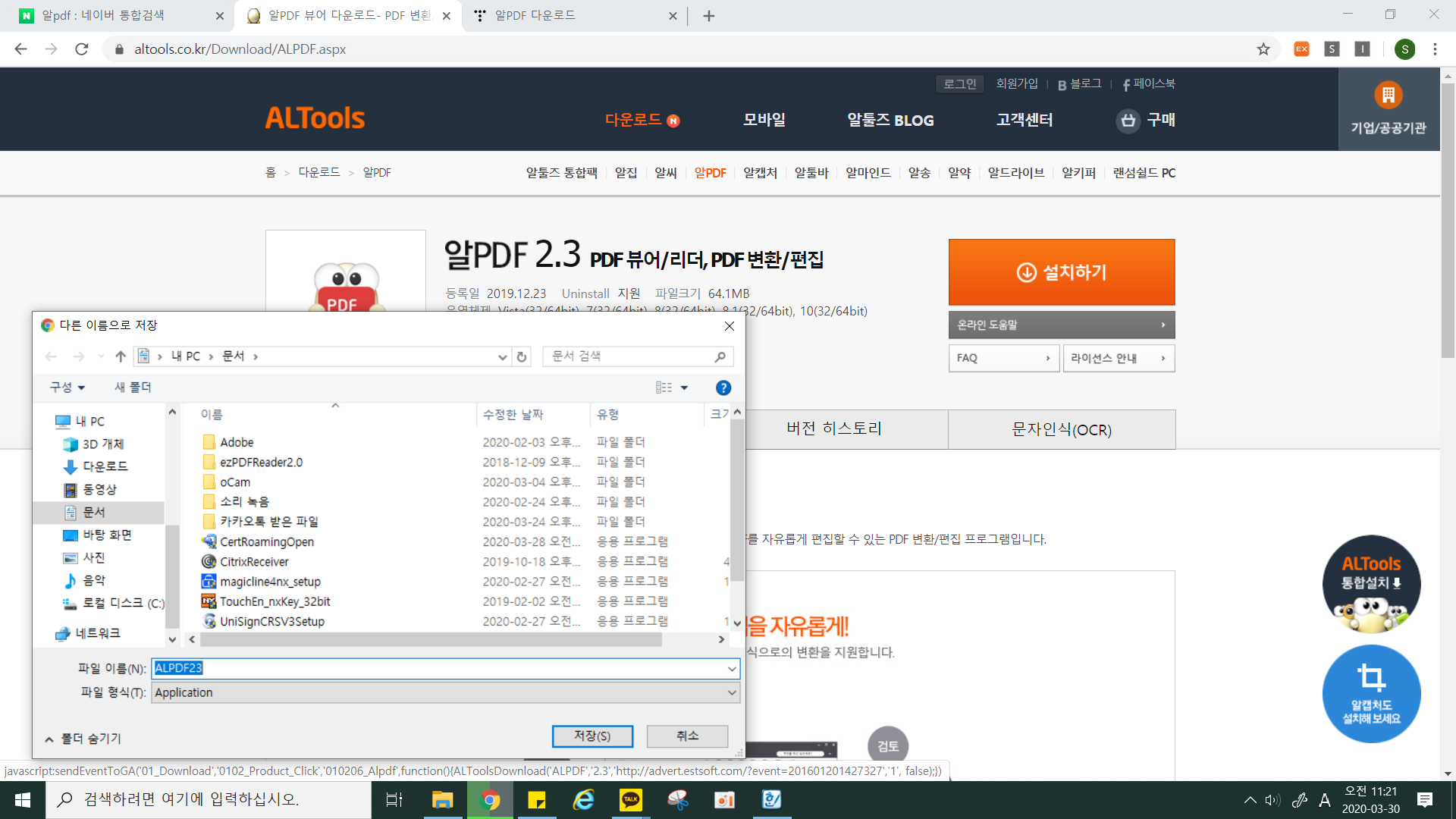Refresh the folder listing in save dialog

click(x=522, y=356)
